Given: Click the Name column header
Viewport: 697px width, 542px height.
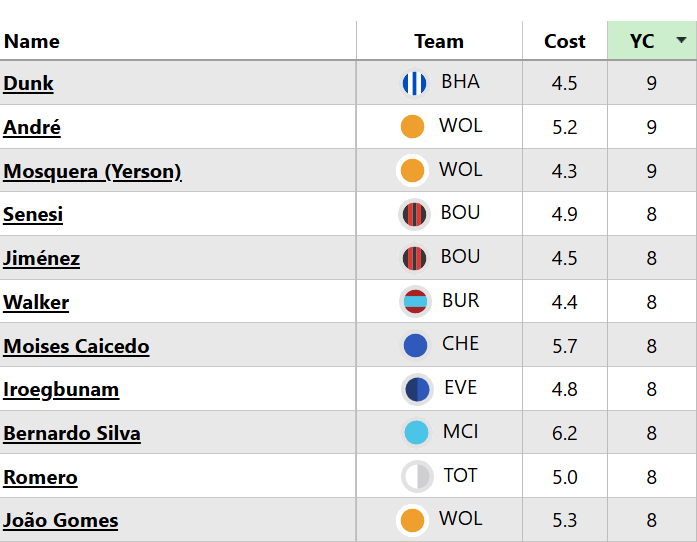Looking at the screenshot, I should click(x=32, y=41).
